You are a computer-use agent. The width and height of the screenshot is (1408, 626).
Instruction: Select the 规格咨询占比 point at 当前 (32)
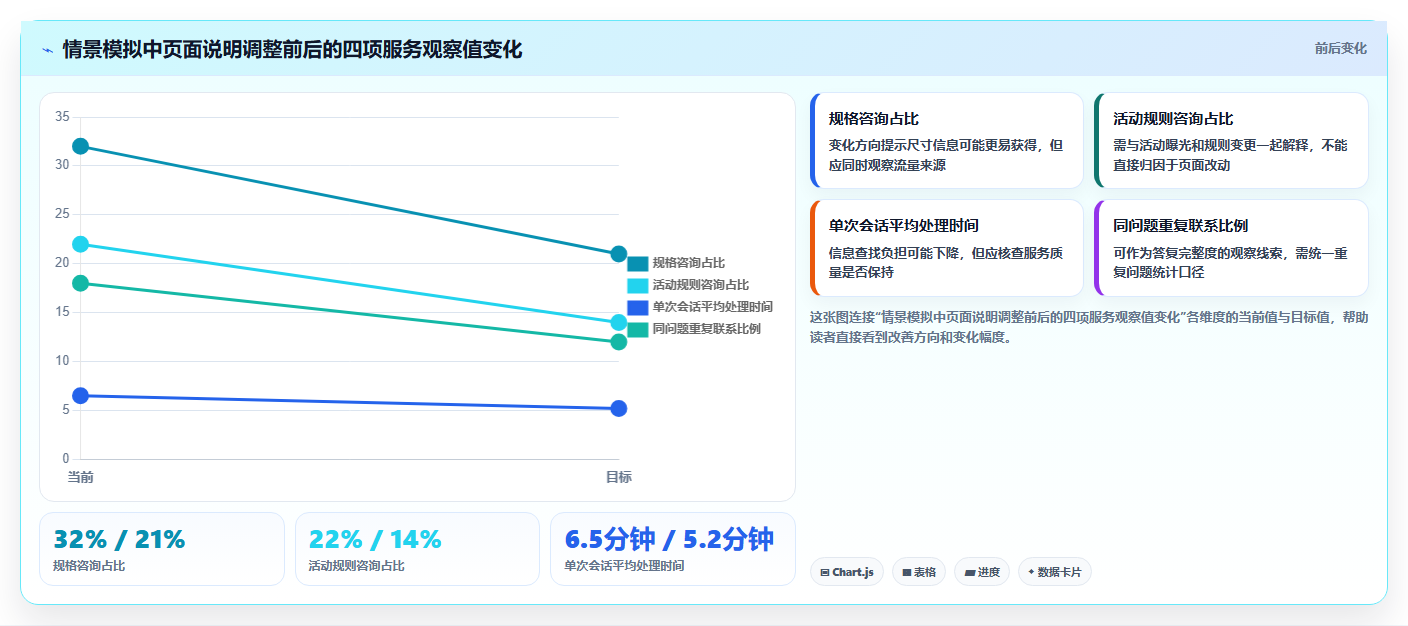(x=81, y=146)
